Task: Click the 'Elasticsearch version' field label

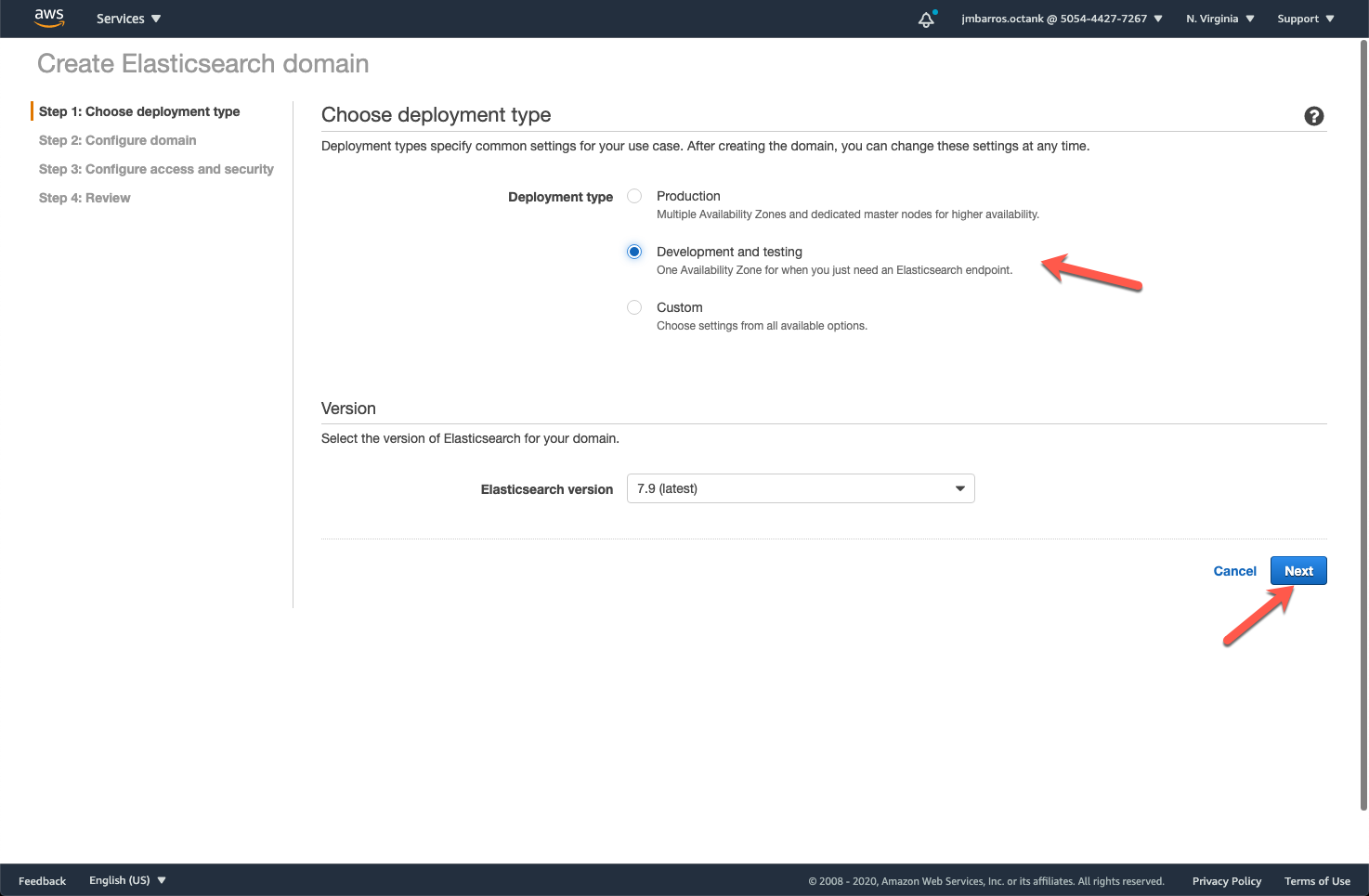Action: (x=547, y=489)
